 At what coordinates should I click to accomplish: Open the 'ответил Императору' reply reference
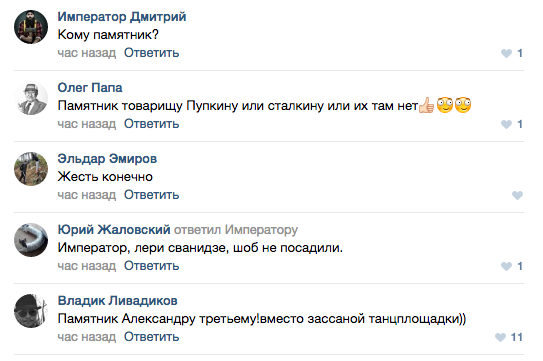point(236,230)
